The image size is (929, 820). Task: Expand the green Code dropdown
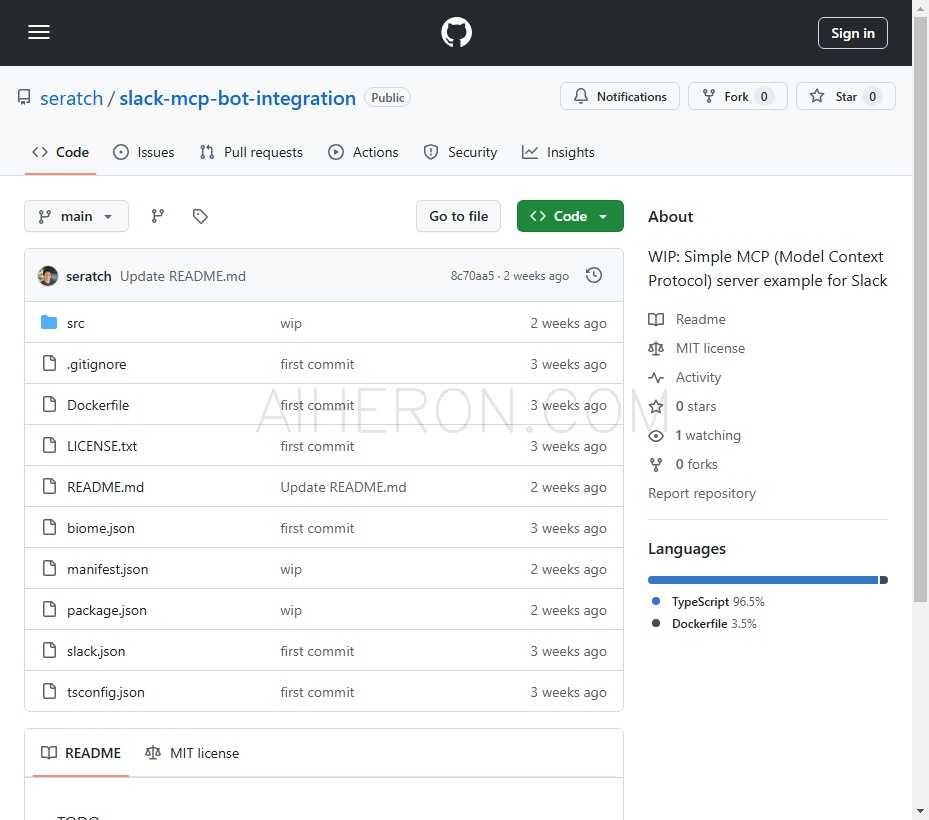pyautogui.click(x=570, y=216)
